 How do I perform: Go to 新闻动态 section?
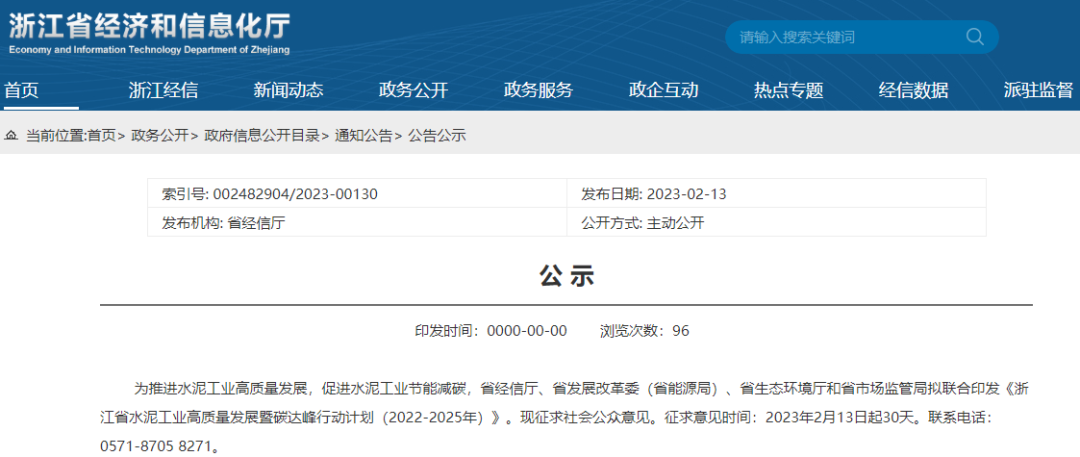click(x=288, y=90)
